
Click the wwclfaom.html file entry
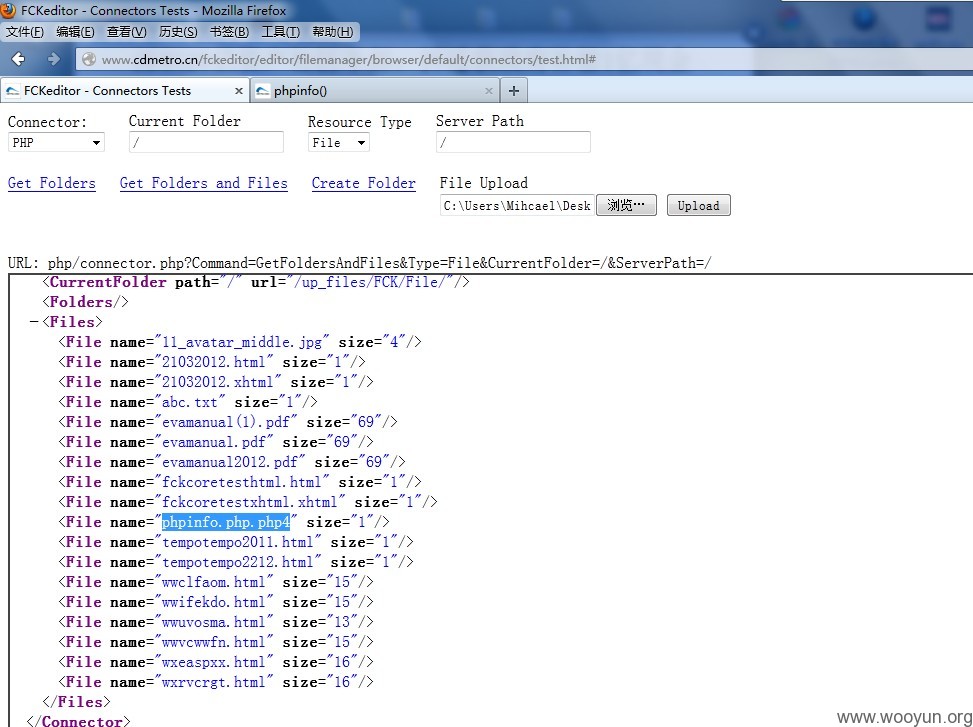point(216,582)
